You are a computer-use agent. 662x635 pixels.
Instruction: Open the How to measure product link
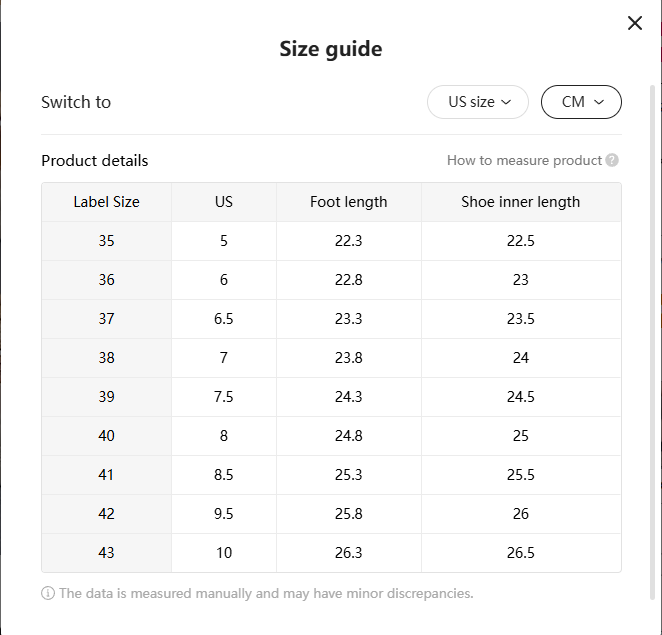pyautogui.click(x=524, y=160)
